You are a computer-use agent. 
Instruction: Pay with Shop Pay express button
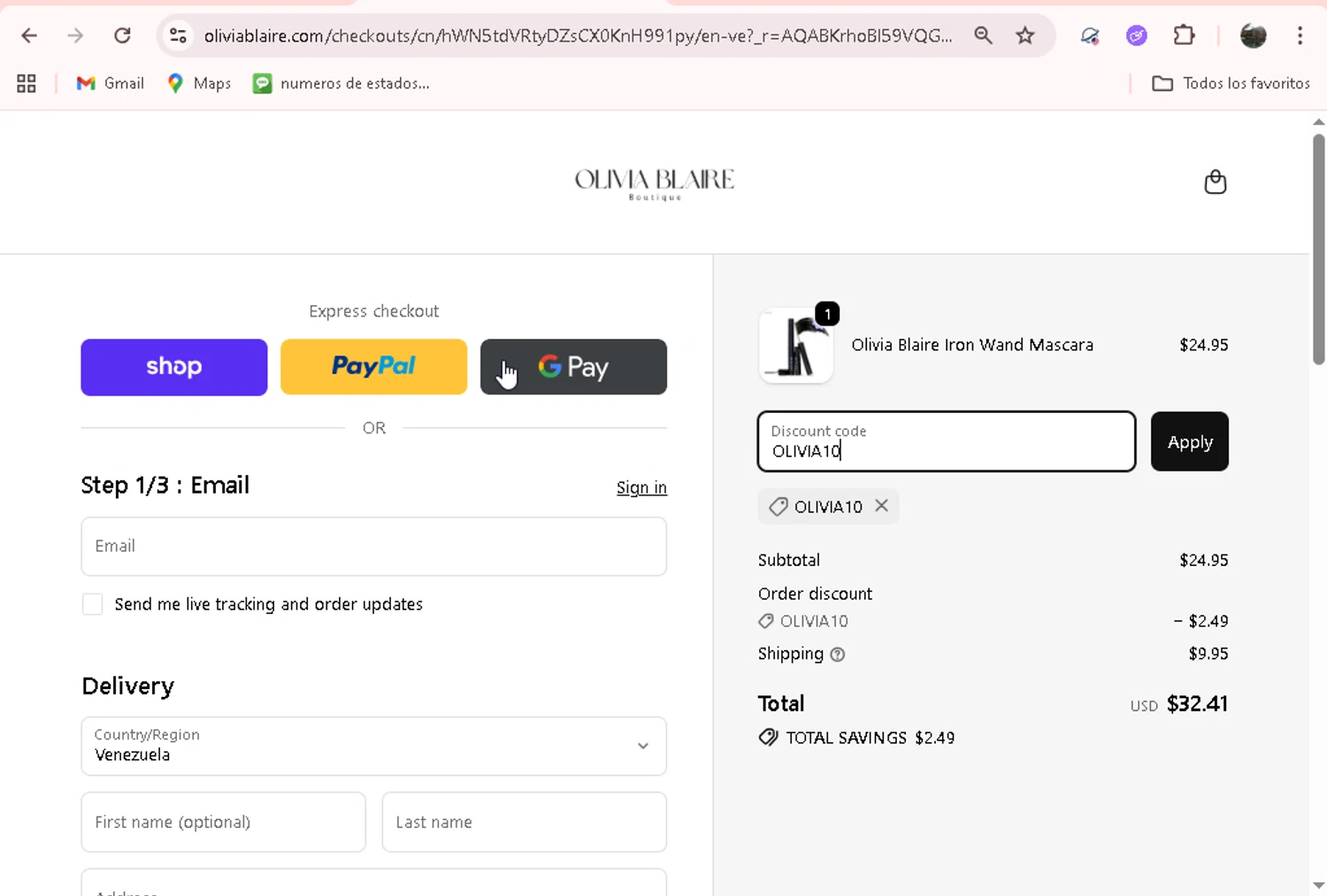(174, 367)
